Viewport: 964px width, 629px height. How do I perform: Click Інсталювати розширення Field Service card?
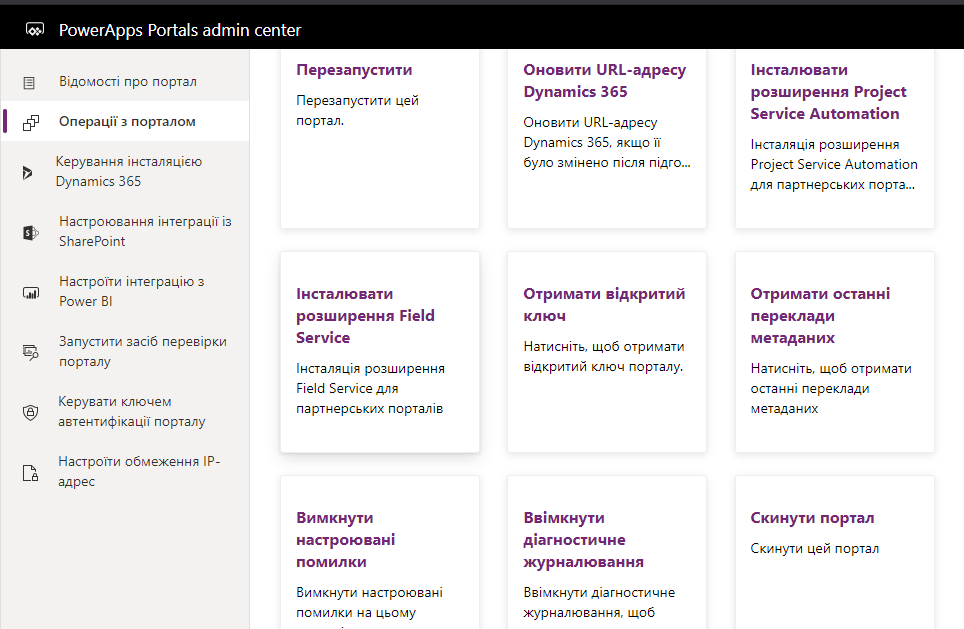379,351
